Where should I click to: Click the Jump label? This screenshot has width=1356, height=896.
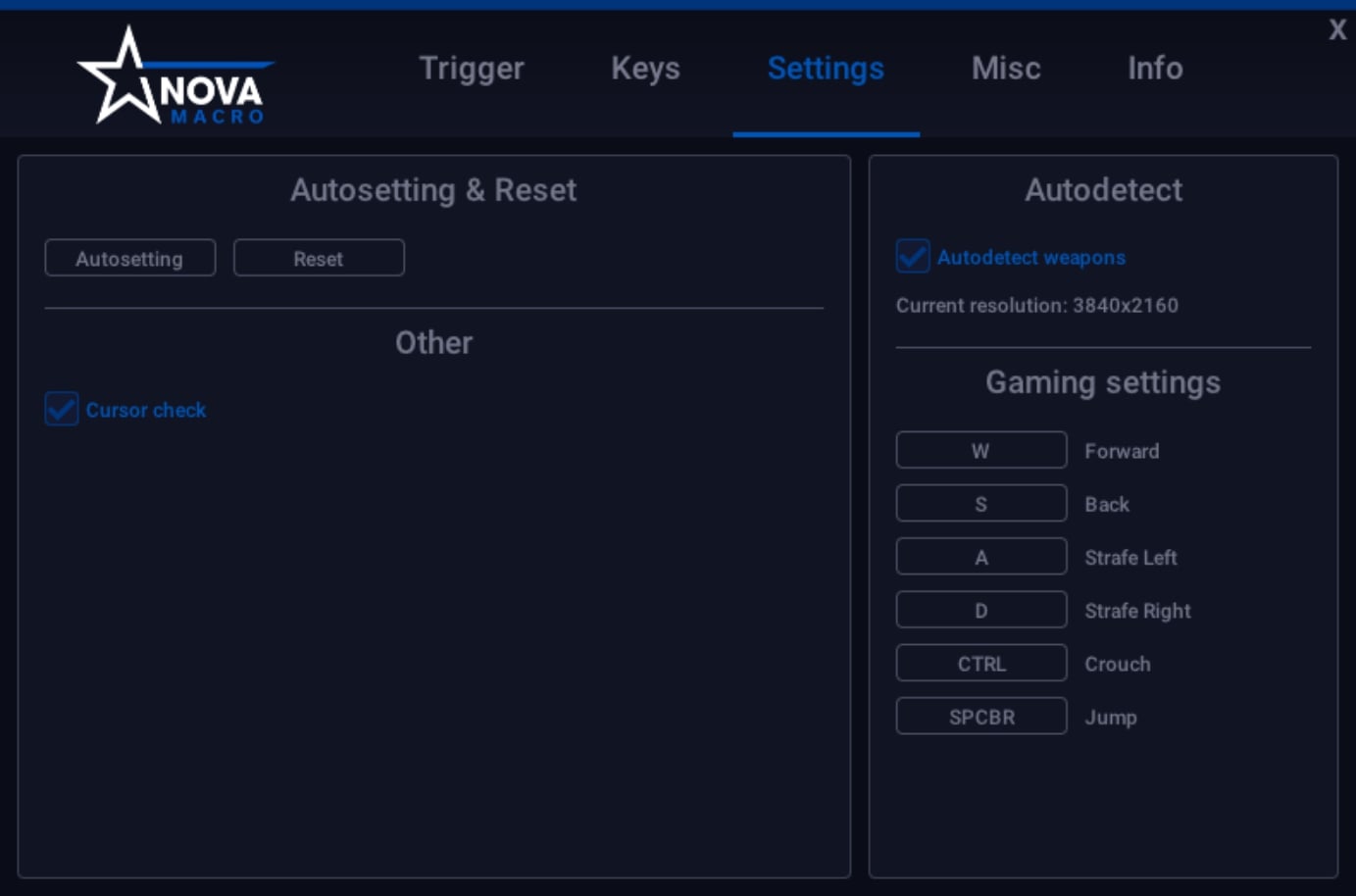coord(1111,718)
